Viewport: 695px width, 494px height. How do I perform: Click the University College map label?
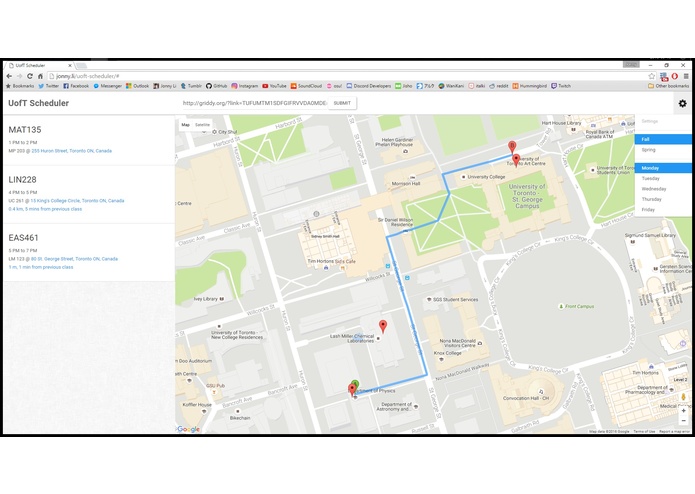[486, 177]
